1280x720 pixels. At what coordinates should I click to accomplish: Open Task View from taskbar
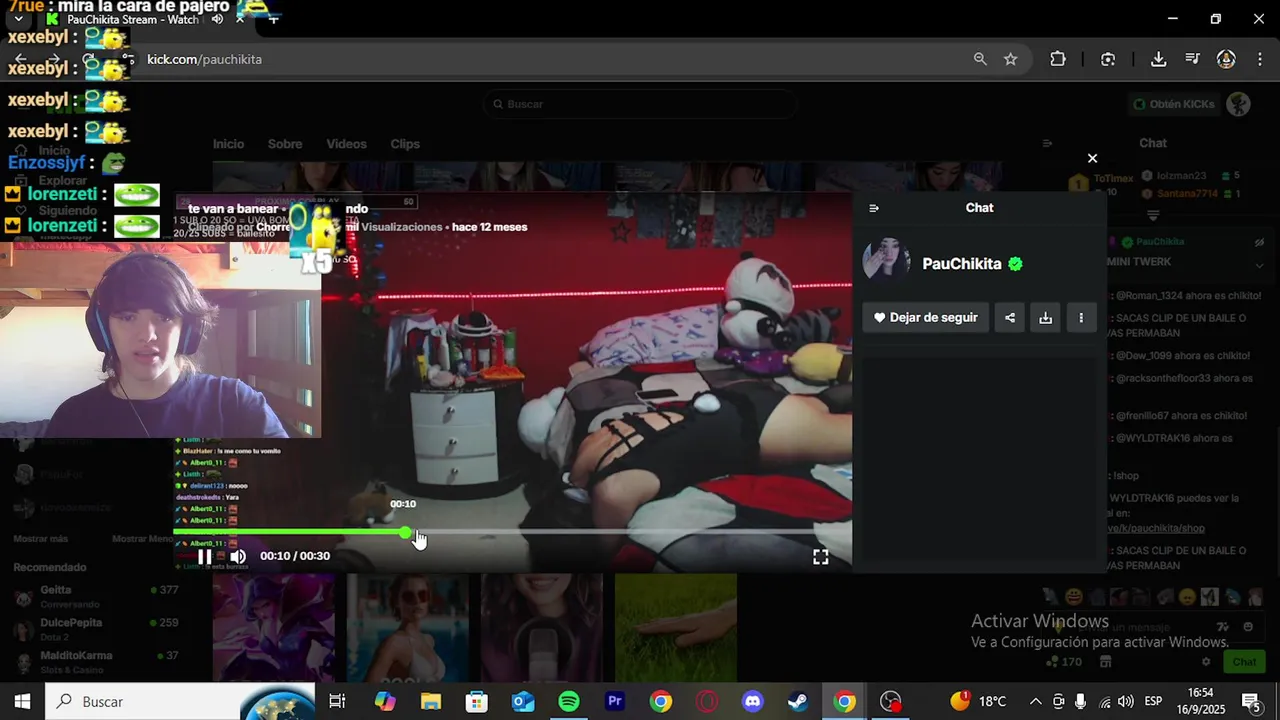(x=337, y=702)
